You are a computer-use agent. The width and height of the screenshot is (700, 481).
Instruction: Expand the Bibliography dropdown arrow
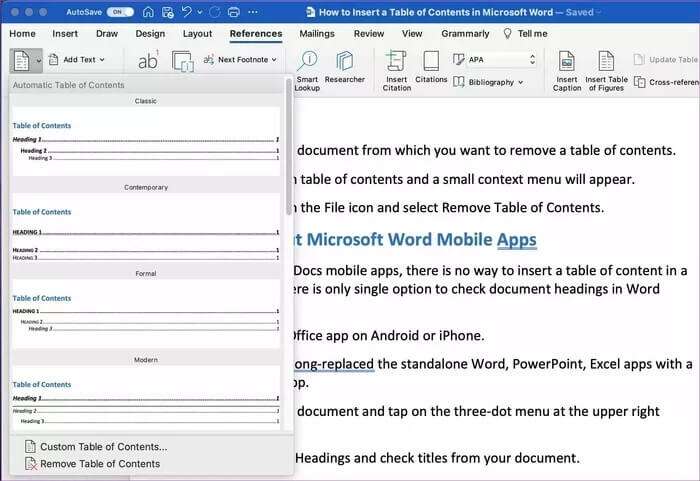click(521, 82)
